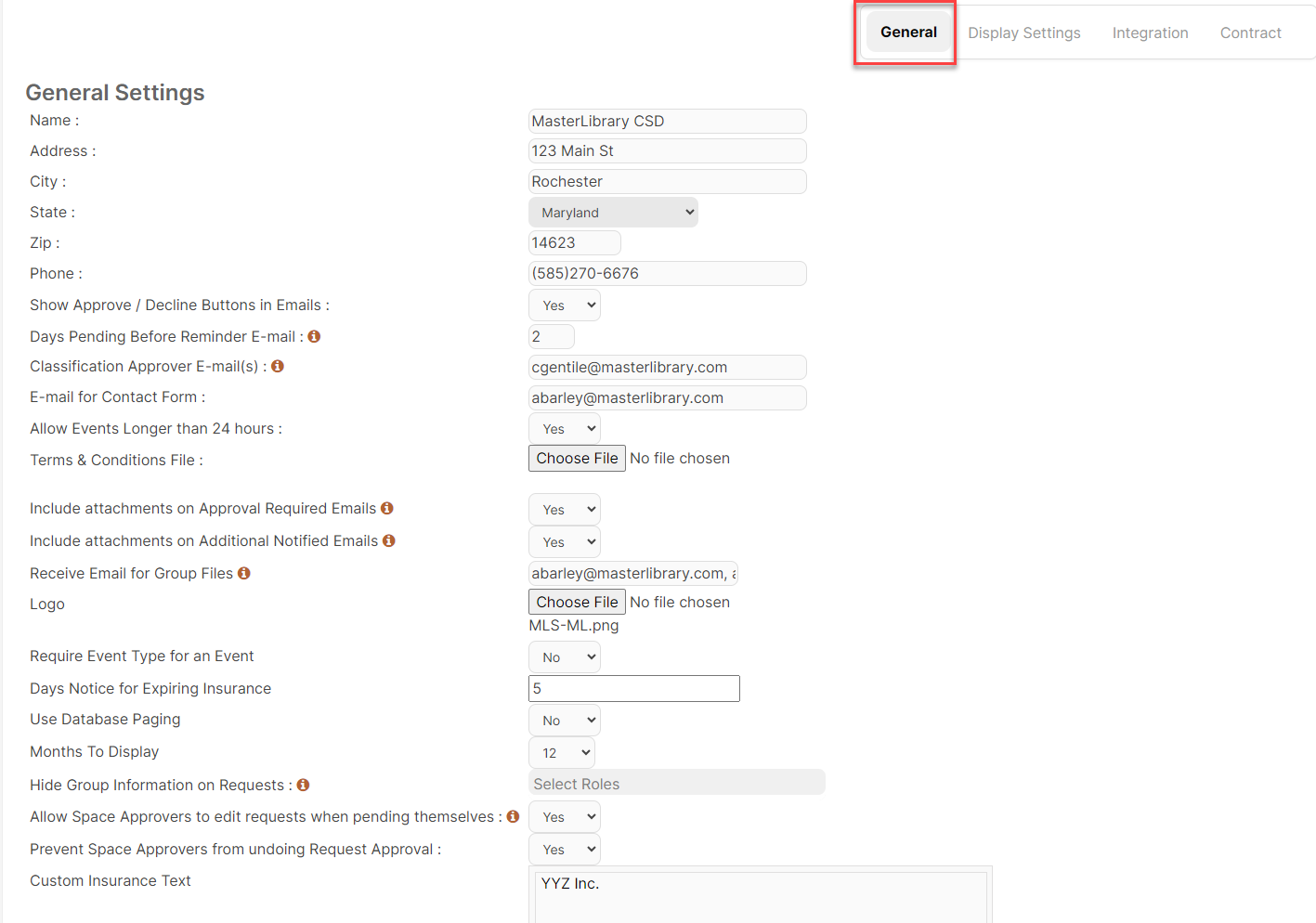View info for Include attachments on Approval Required Emails

tap(388, 508)
